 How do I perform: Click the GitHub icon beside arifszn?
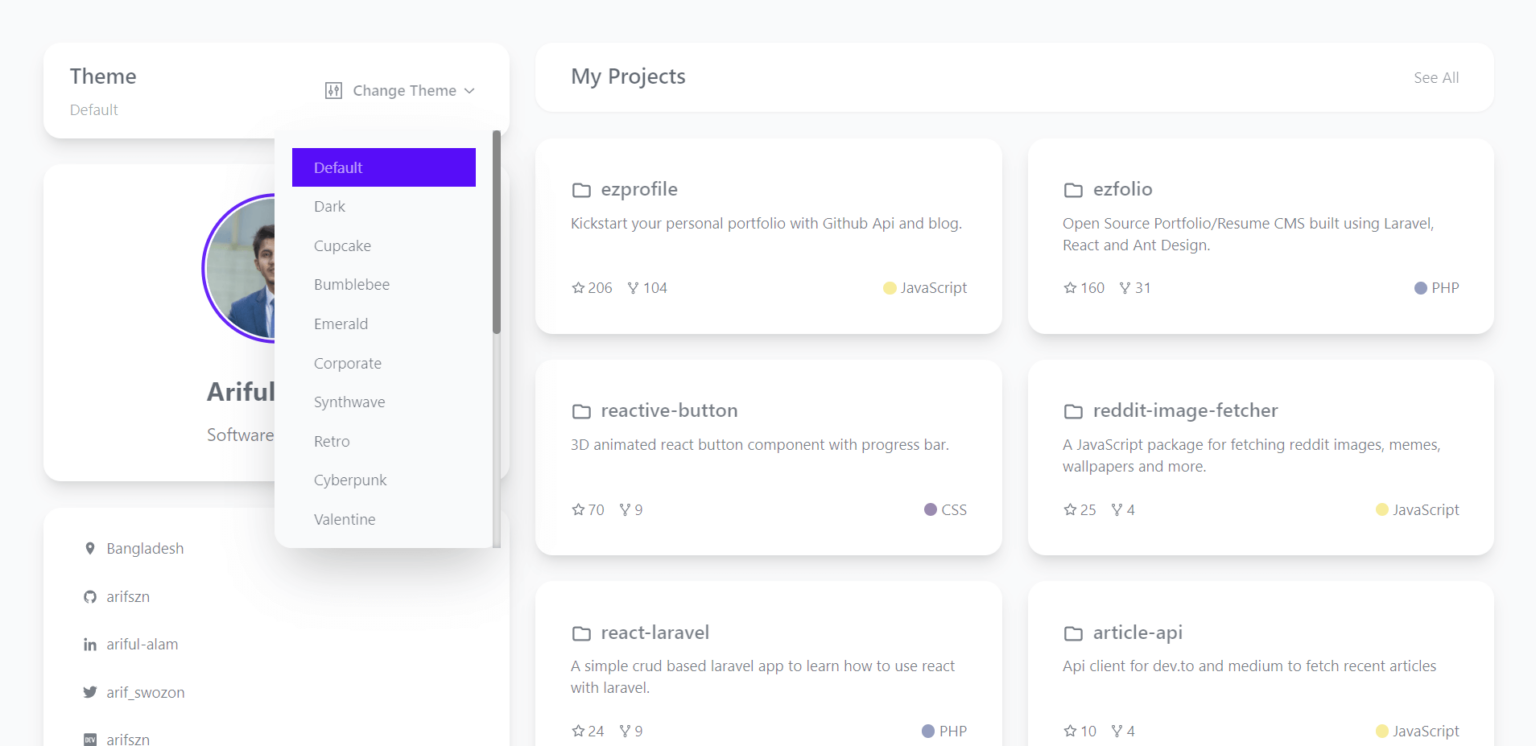(90, 596)
